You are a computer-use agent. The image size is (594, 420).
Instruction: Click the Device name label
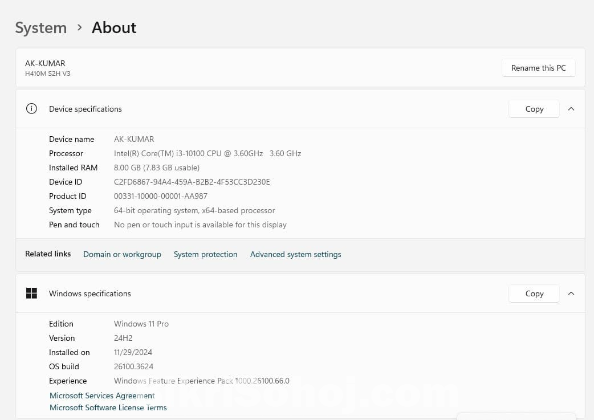[72, 139]
